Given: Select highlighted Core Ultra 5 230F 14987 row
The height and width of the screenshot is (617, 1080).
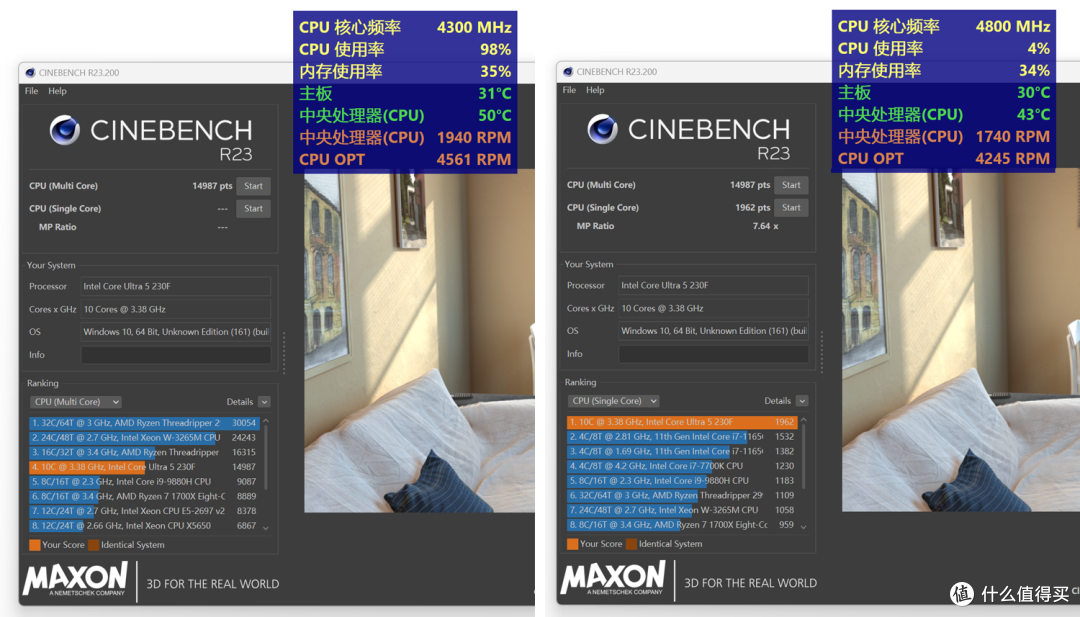Looking at the screenshot, I should [144, 467].
